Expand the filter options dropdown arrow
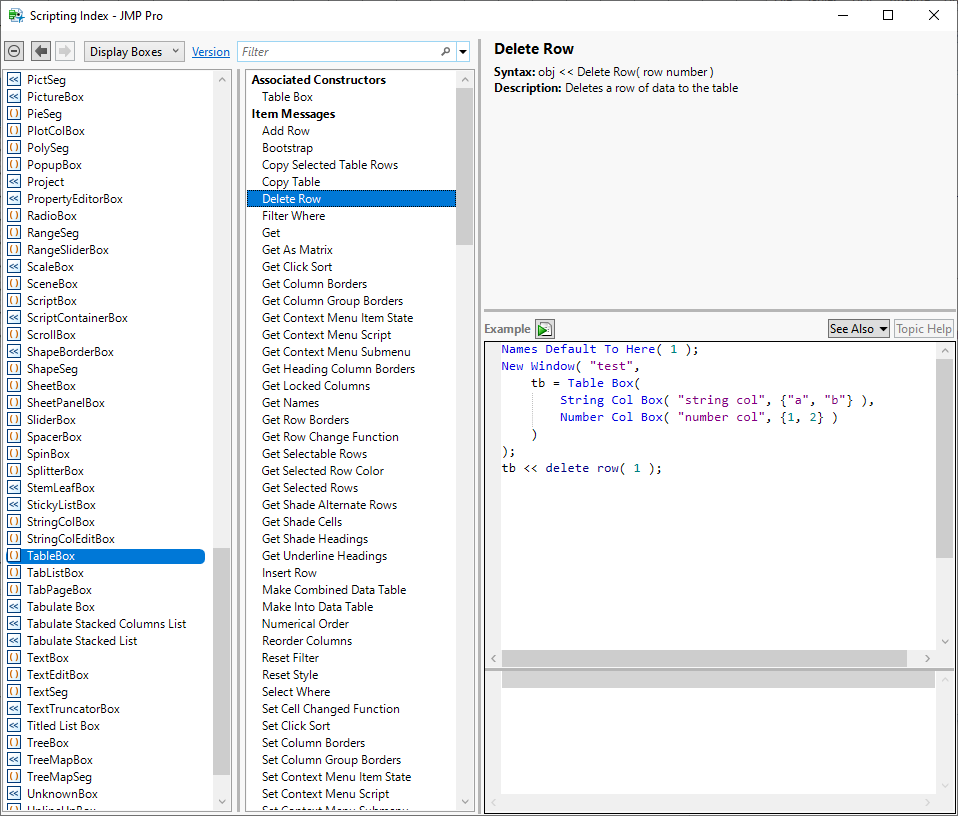 coord(463,52)
